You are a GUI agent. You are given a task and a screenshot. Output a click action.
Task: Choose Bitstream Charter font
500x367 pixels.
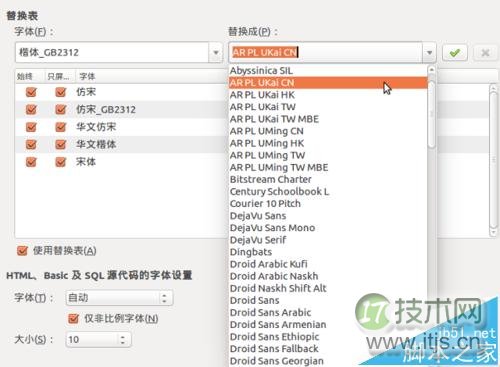(x=328, y=179)
